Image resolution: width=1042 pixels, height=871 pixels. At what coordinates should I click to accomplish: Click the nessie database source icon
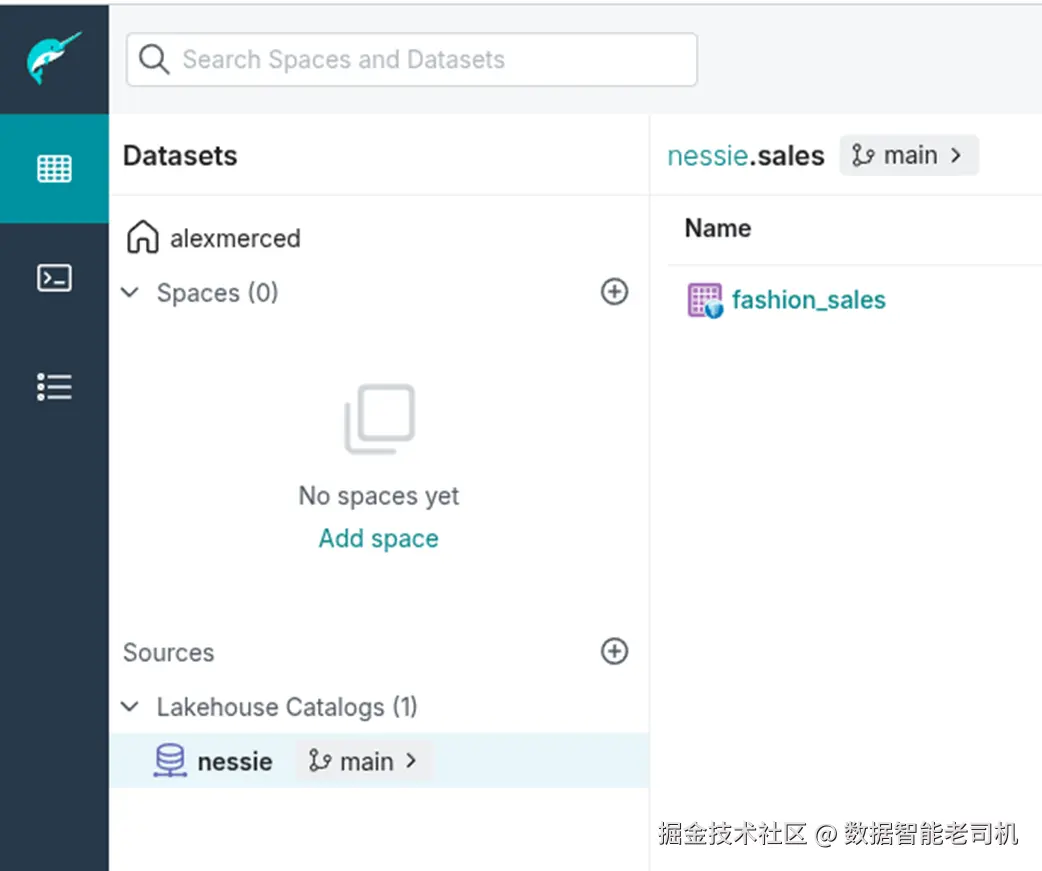click(x=170, y=761)
